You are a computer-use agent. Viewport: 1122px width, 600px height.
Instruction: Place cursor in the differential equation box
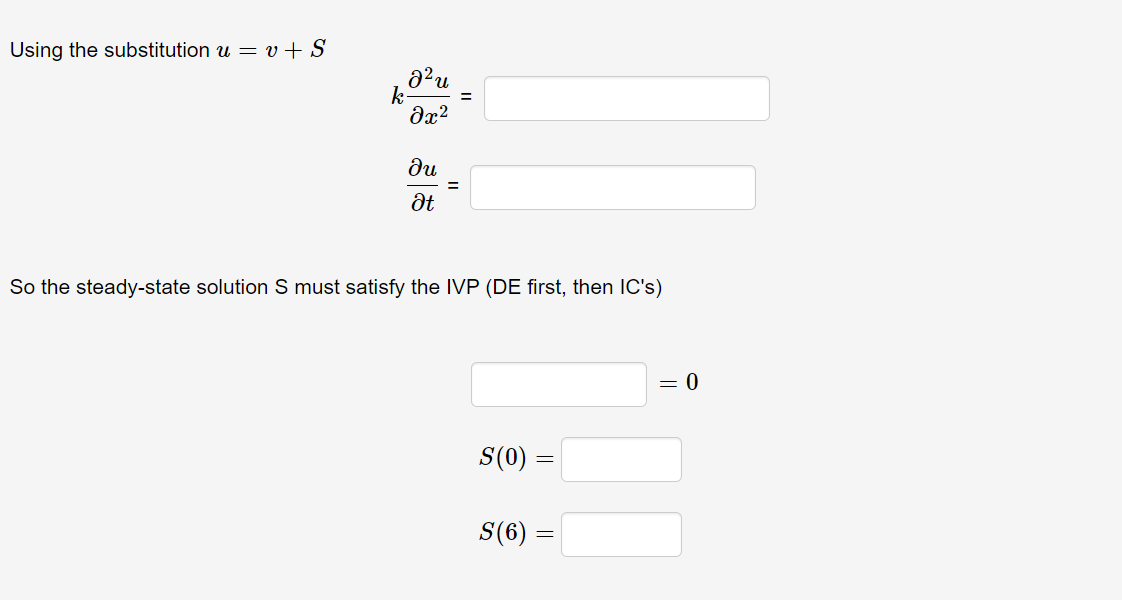(558, 384)
